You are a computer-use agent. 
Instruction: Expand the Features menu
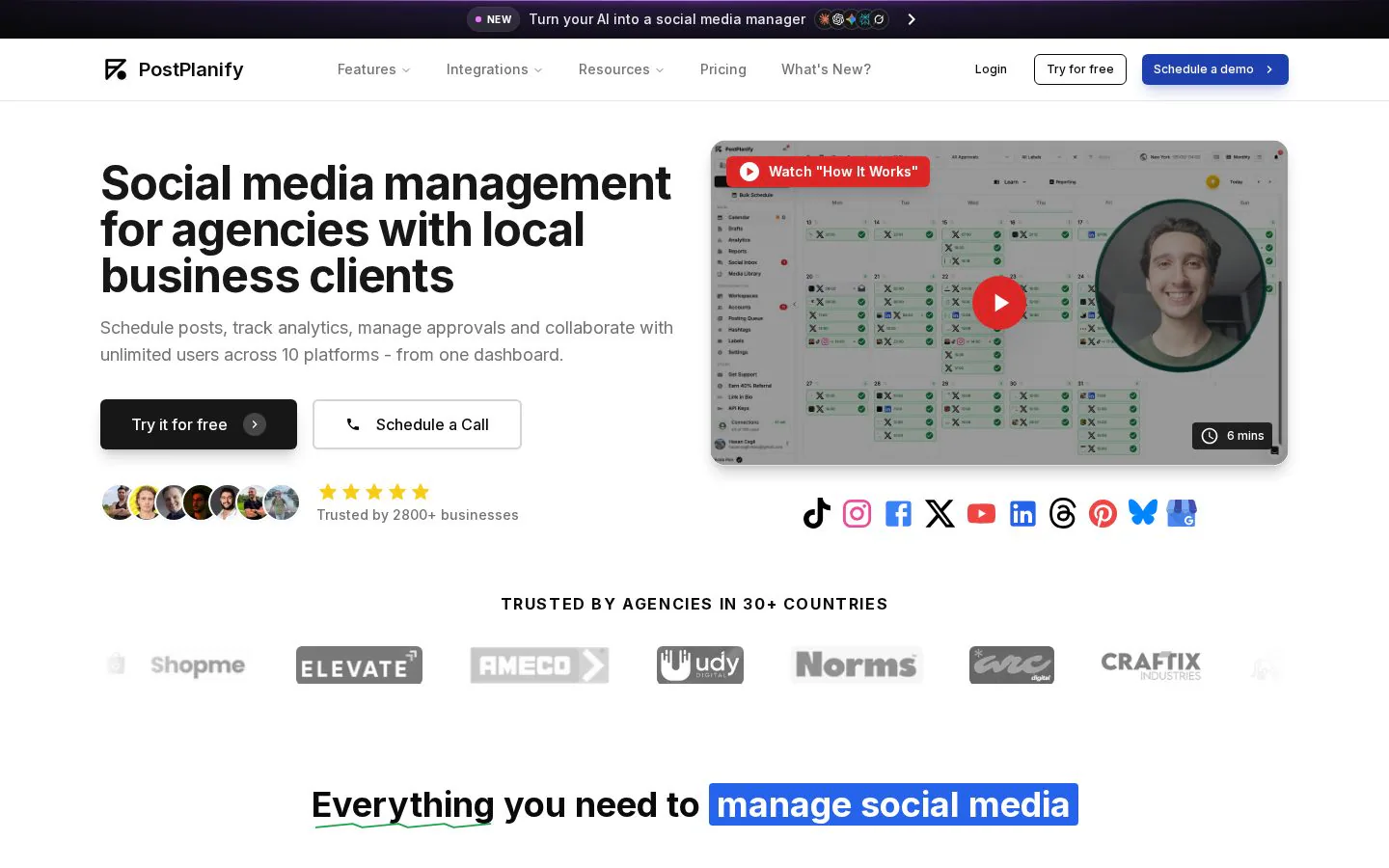pos(374,69)
